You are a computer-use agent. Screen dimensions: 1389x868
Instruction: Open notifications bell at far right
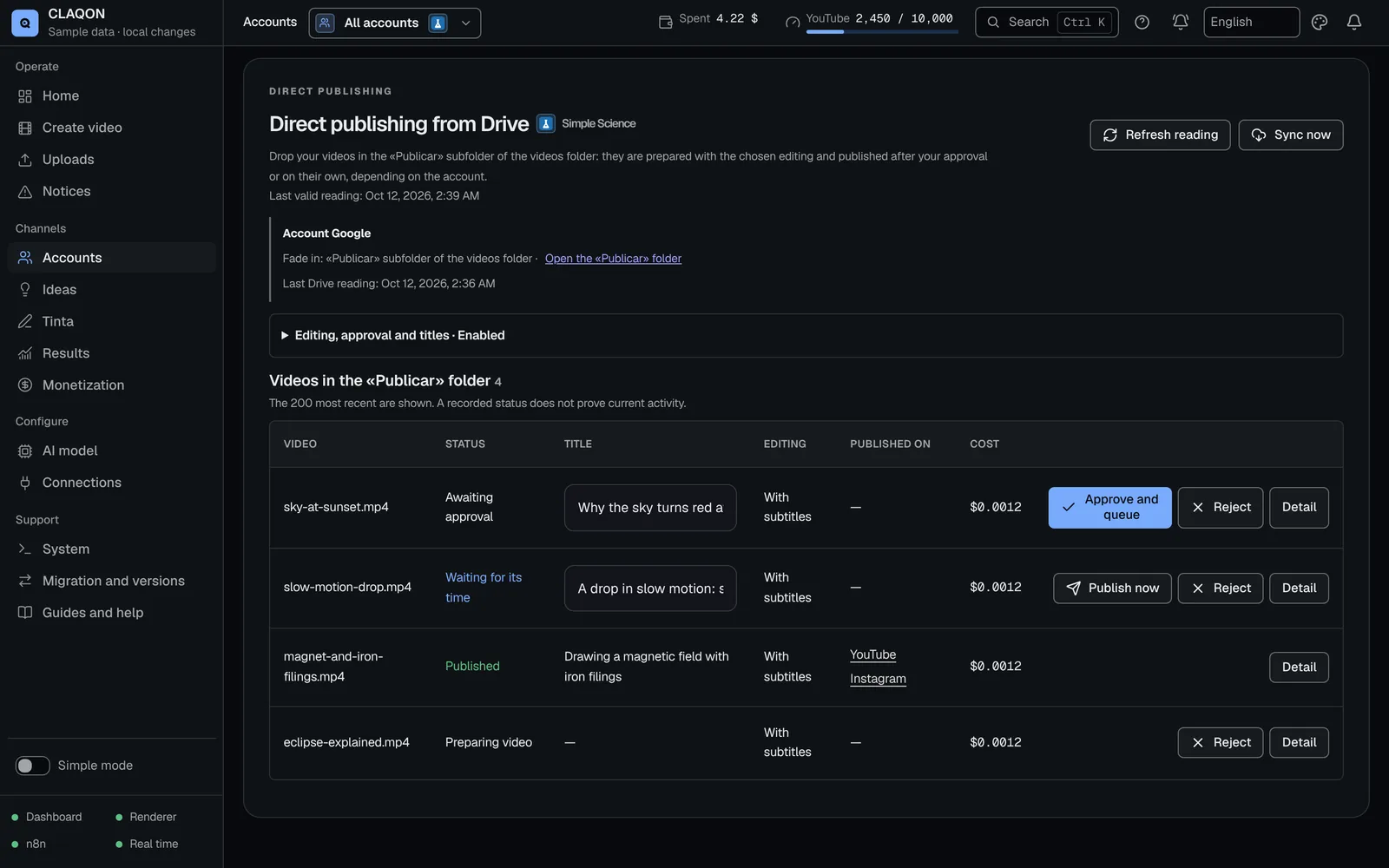tap(1354, 23)
